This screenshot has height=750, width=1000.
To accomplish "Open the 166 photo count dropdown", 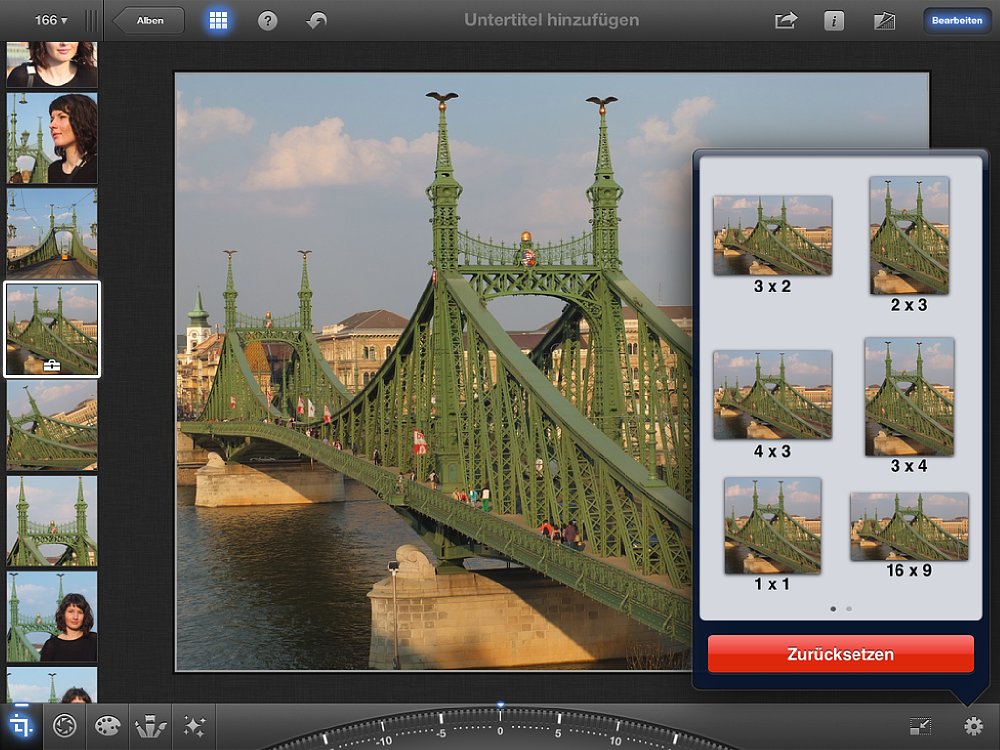I will [50, 20].
